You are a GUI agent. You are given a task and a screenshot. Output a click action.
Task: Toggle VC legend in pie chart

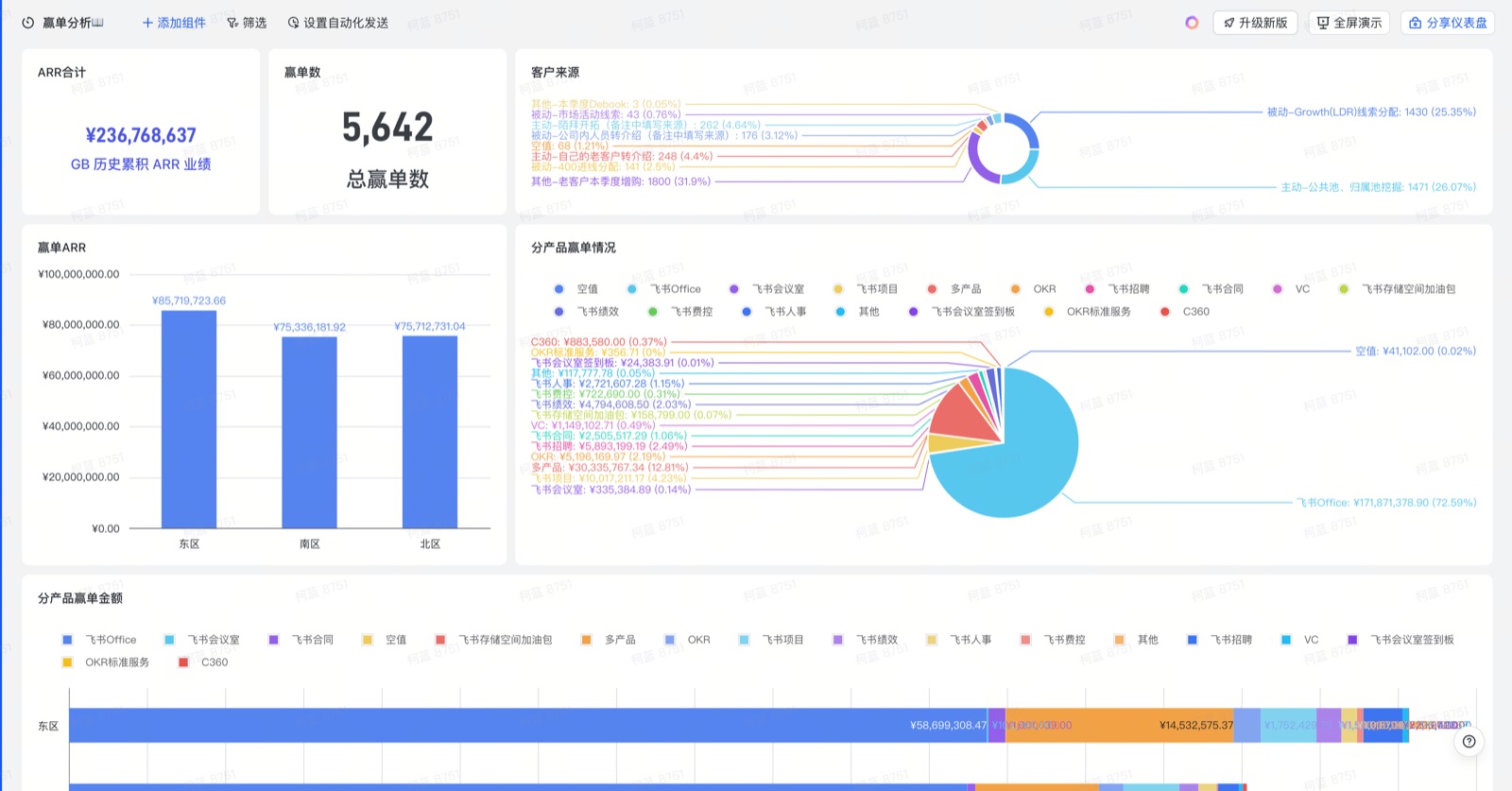point(1292,289)
